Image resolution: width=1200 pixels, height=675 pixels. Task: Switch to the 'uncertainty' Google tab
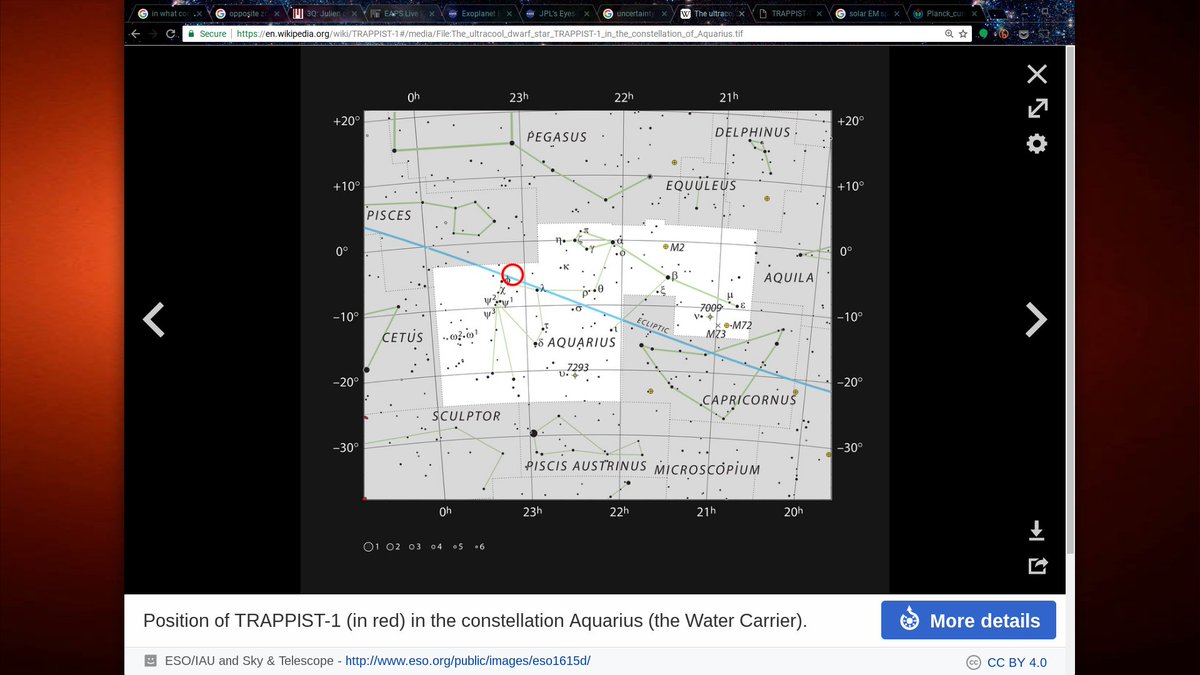coord(634,14)
